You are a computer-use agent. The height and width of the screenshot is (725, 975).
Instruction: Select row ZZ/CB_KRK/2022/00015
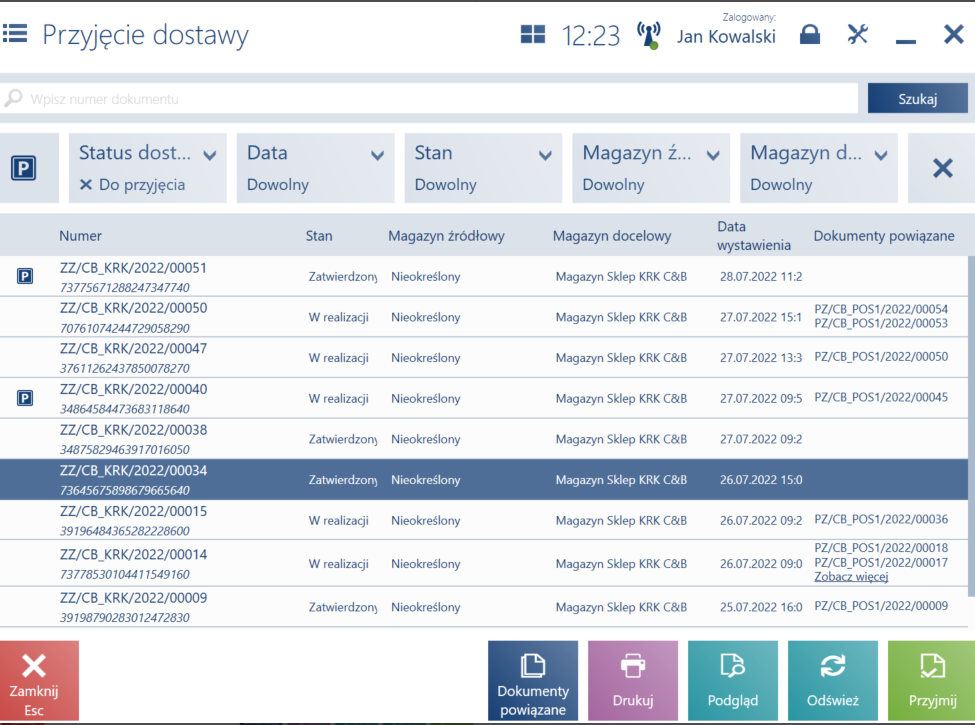tap(484, 520)
